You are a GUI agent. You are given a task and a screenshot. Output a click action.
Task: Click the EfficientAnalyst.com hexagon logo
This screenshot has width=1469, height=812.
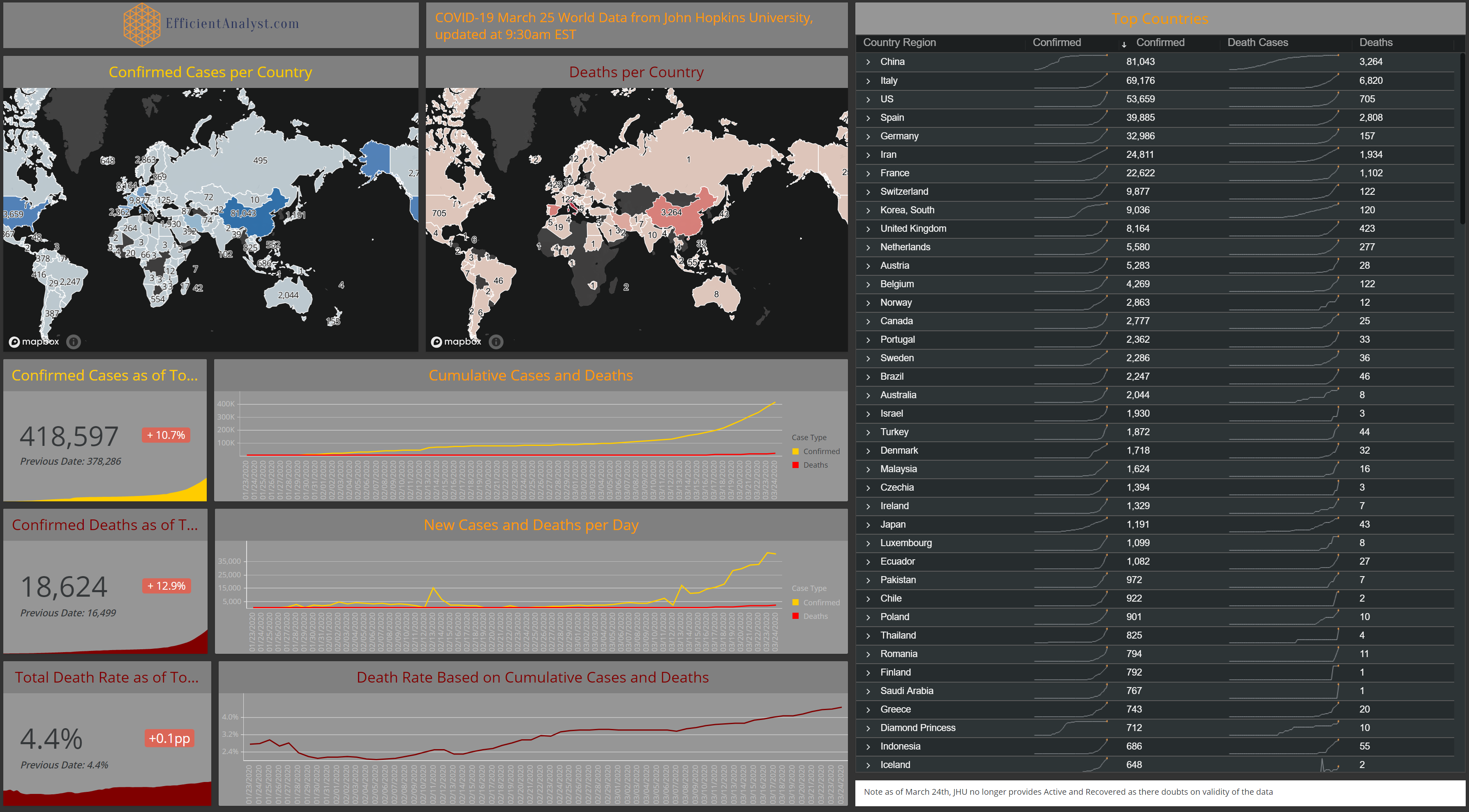coord(141,24)
